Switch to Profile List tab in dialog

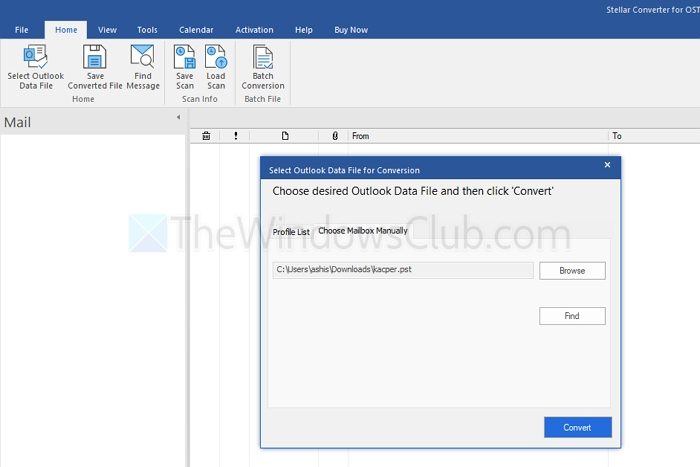point(291,232)
